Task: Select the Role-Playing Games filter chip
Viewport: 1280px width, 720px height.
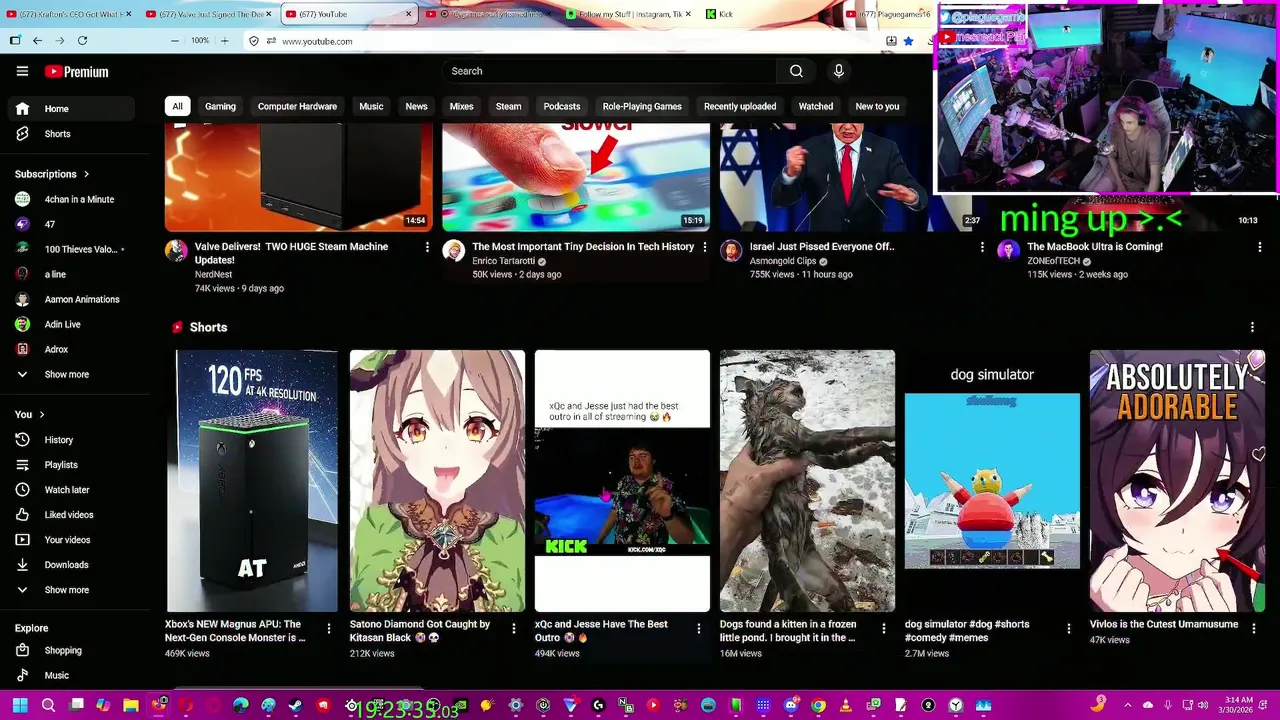Action: click(x=642, y=106)
